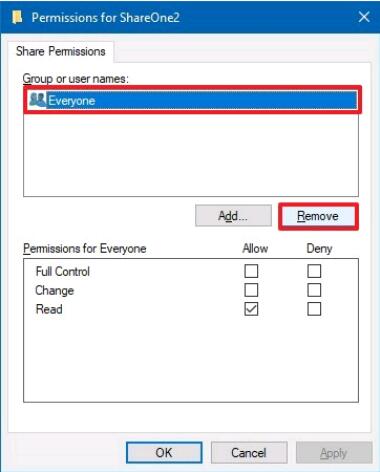
Task: Uncheck Allow for Read permission
Action: tap(251, 309)
